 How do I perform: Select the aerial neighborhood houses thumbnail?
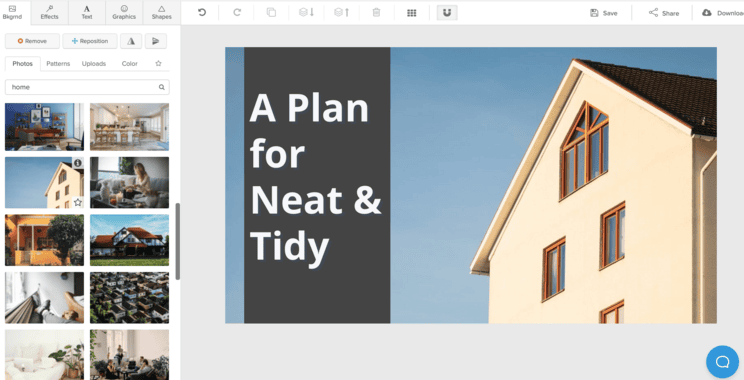click(130, 297)
